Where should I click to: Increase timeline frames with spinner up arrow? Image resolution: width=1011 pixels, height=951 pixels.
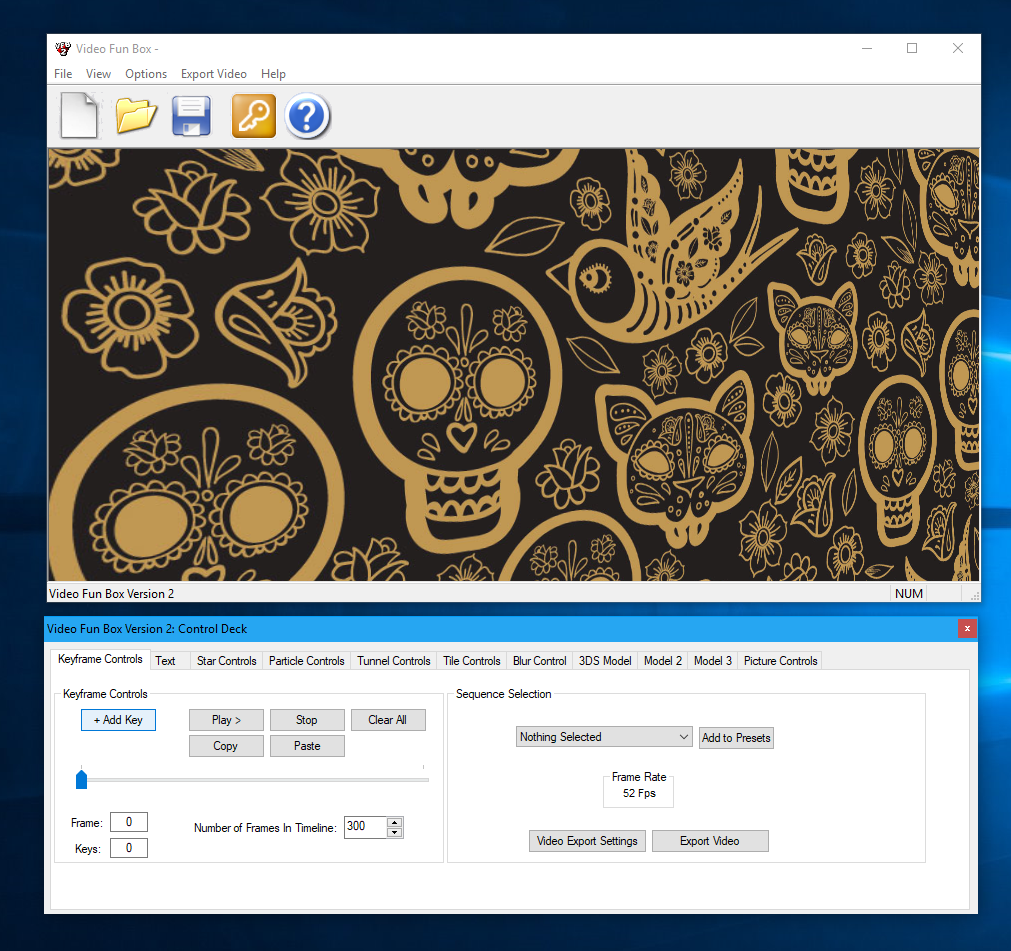[x=395, y=822]
